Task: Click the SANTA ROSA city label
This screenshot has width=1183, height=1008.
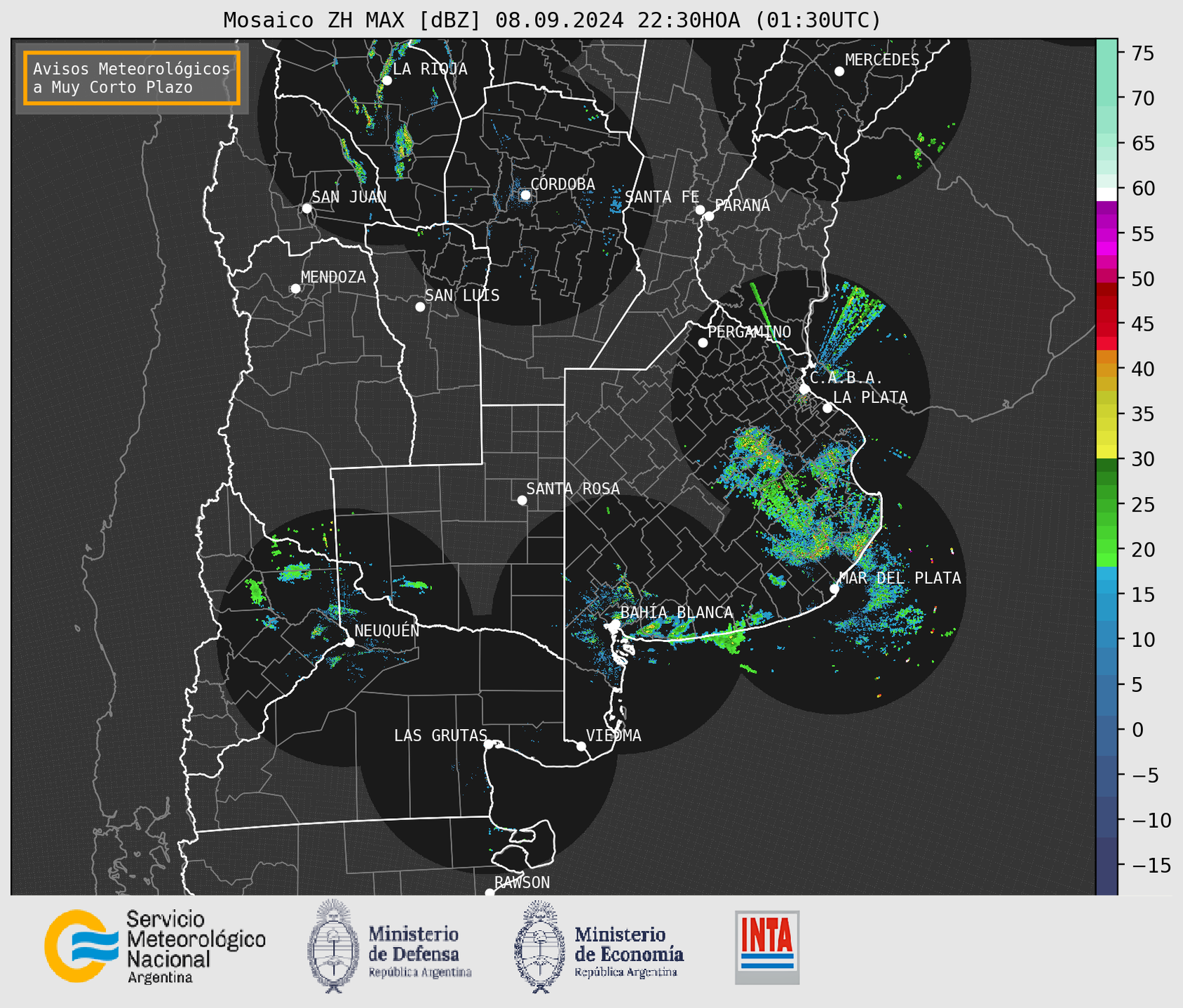Action: [573, 489]
